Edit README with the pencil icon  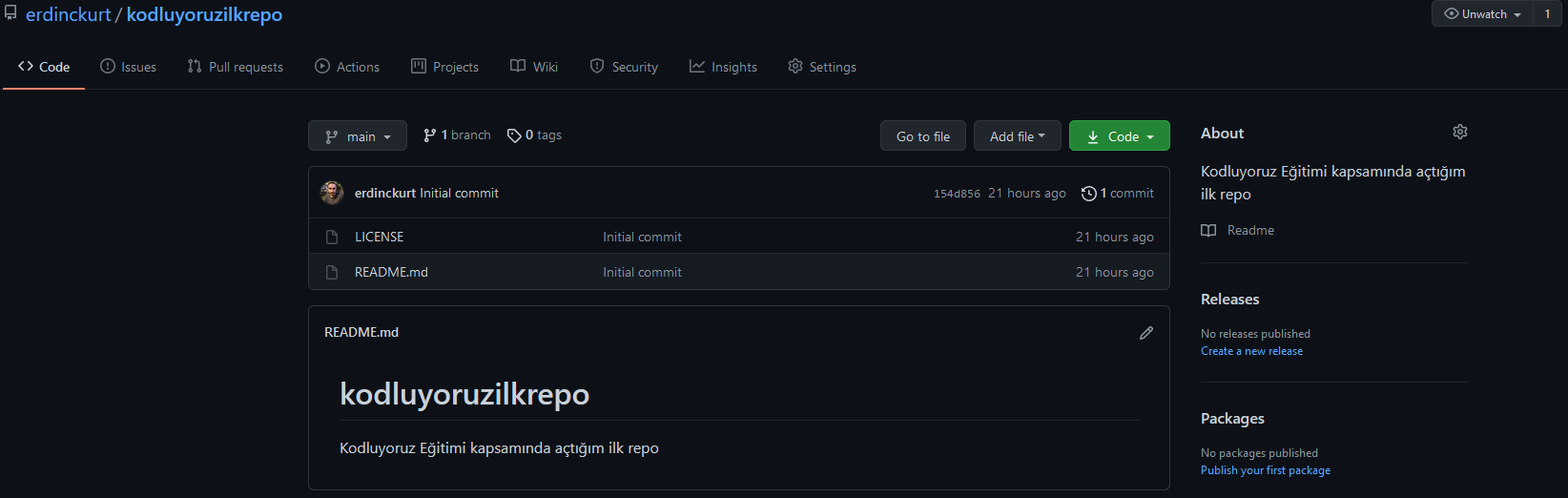tap(1146, 333)
